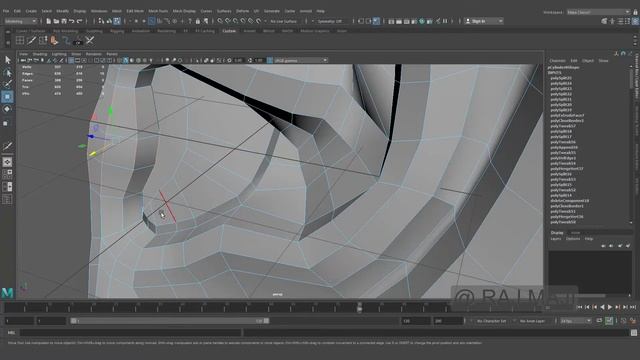Open the Mesh Tools menu

158,11
